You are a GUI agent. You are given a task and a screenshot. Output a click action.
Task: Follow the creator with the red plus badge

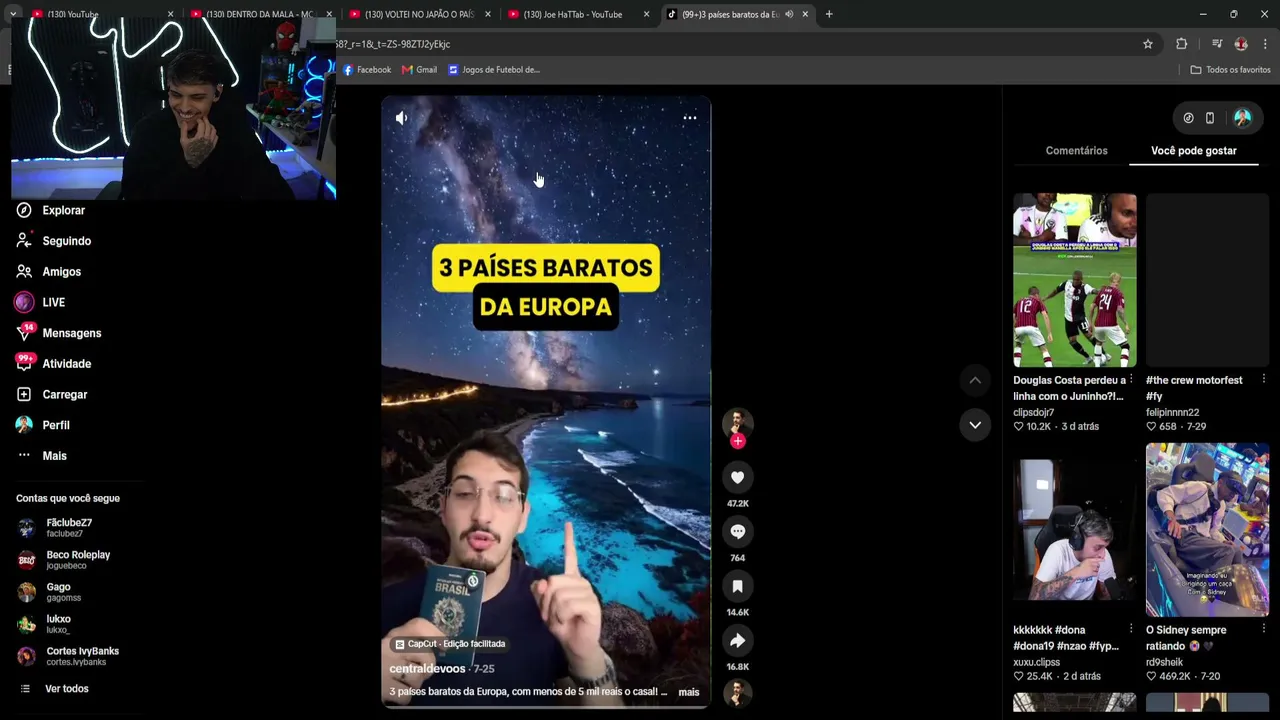pyautogui.click(x=738, y=441)
